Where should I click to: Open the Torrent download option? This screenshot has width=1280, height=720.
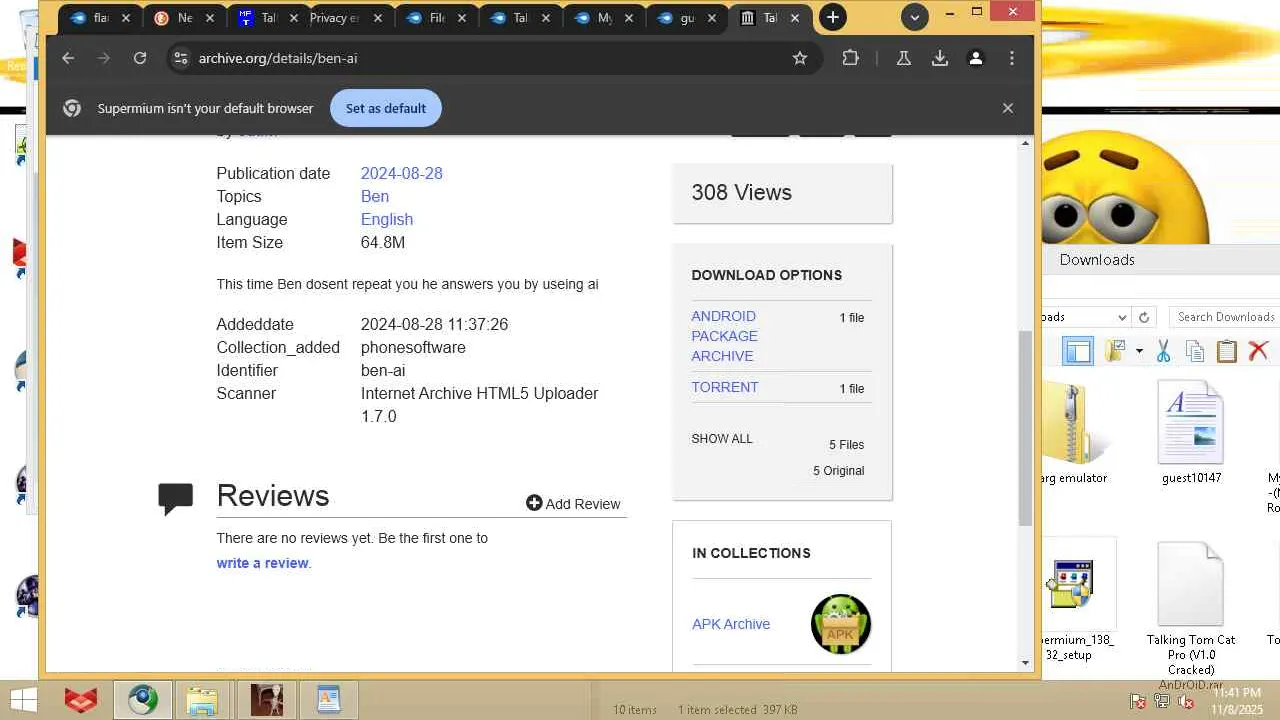click(x=725, y=387)
